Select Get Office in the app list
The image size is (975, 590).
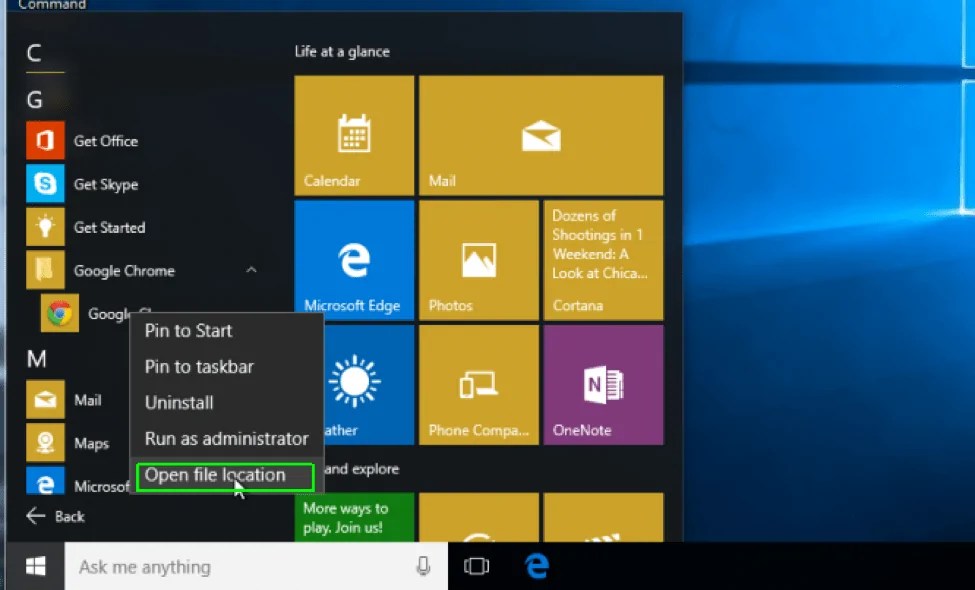point(104,140)
